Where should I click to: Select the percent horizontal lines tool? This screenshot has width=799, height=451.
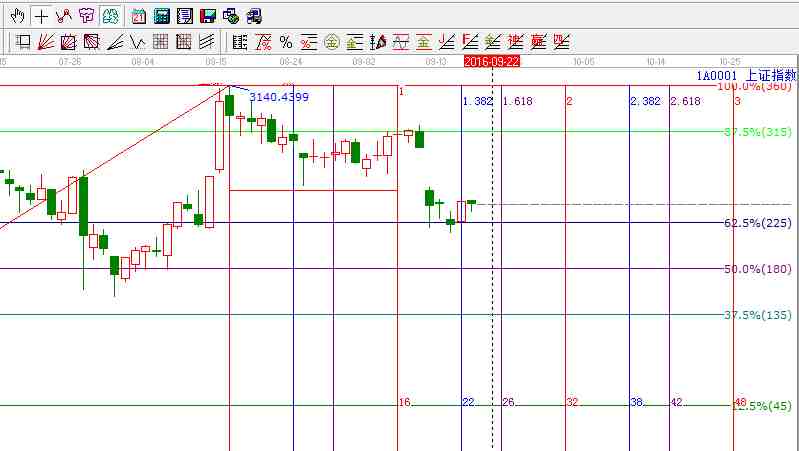(x=309, y=42)
